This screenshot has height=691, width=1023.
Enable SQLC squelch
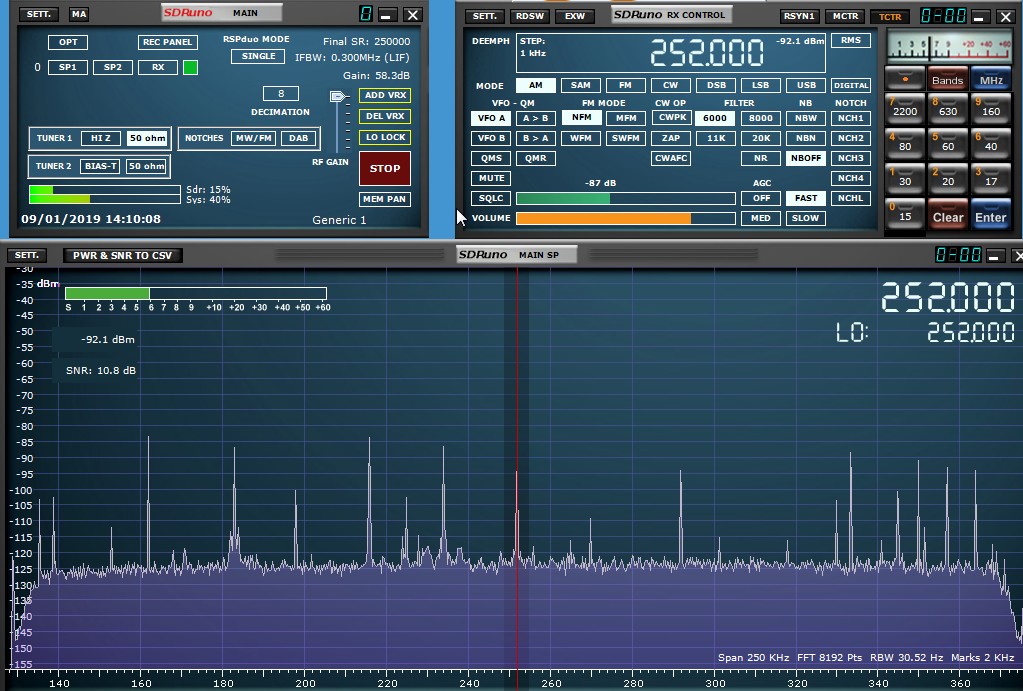(491, 198)
